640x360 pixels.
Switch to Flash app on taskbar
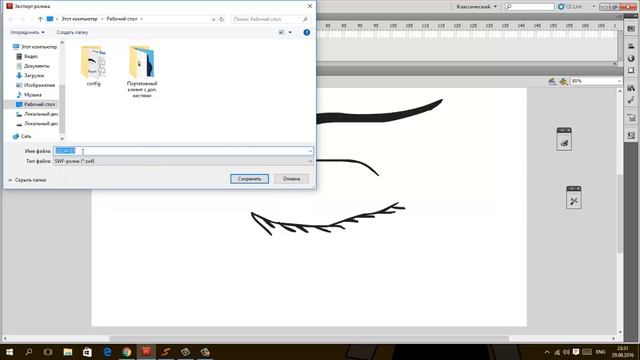[146, 352]
